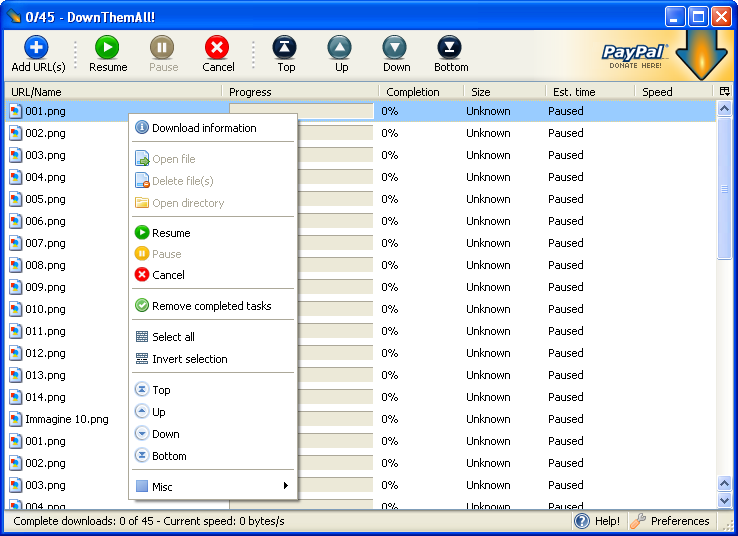The image size is (738, 536).
Task: Click the Help! button in status bar
Action: click(x=598, y=521)
